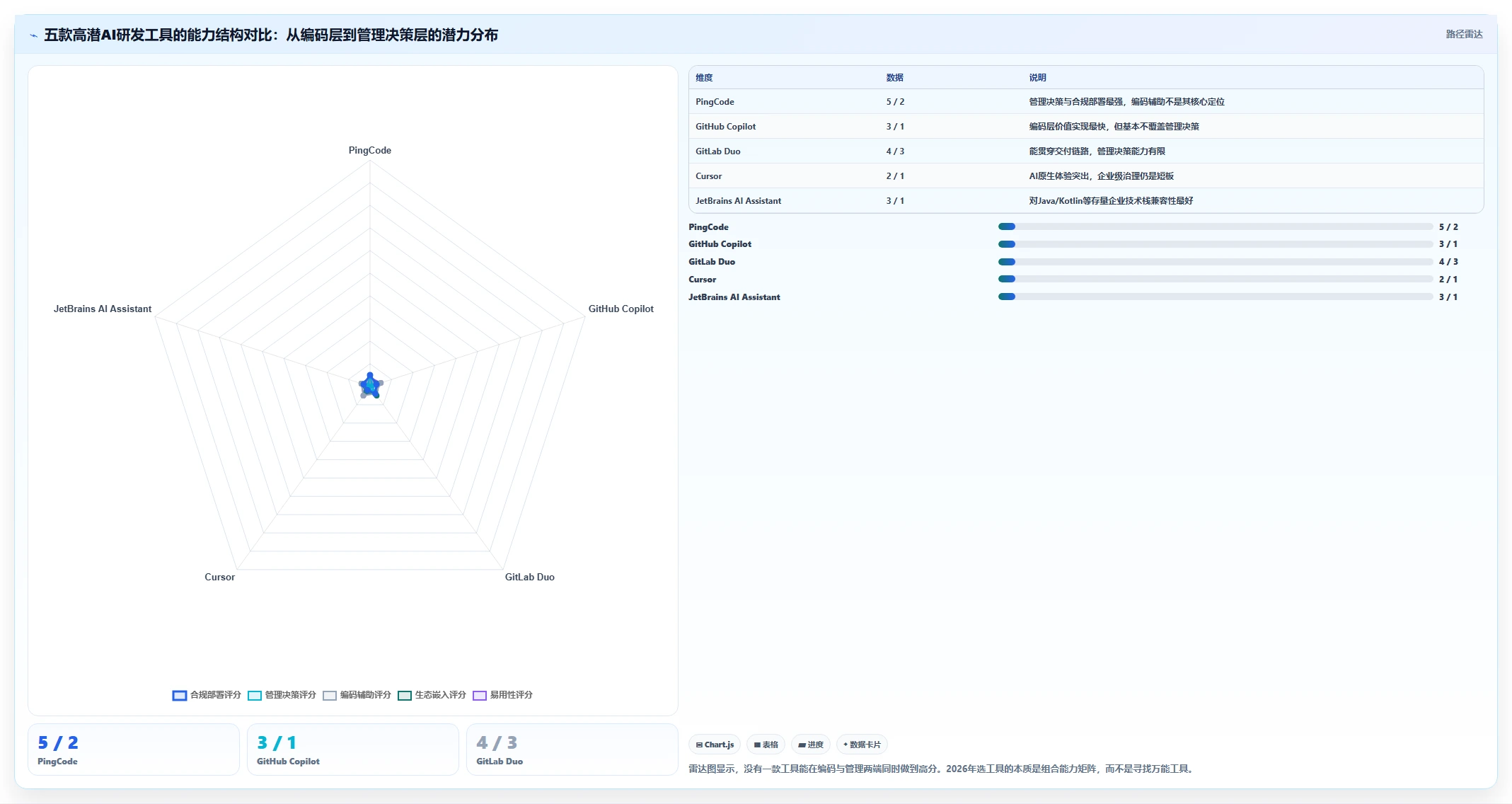The height and width of the screenshot is (804, 1512).
Task: Click the 路径雷达 label in header
Action: pos(1464,34)
